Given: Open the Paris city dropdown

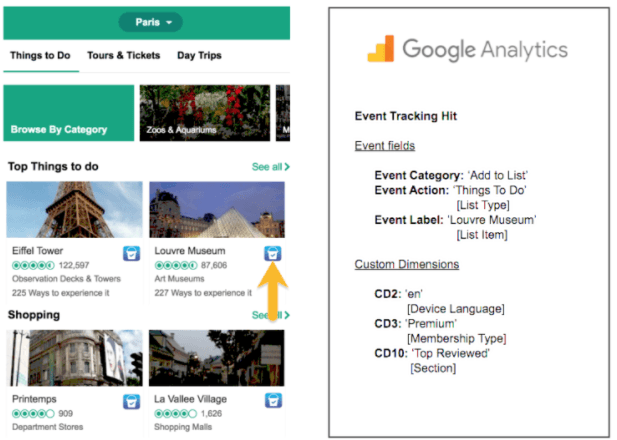Looking at the screenshot, I should 151,22.
